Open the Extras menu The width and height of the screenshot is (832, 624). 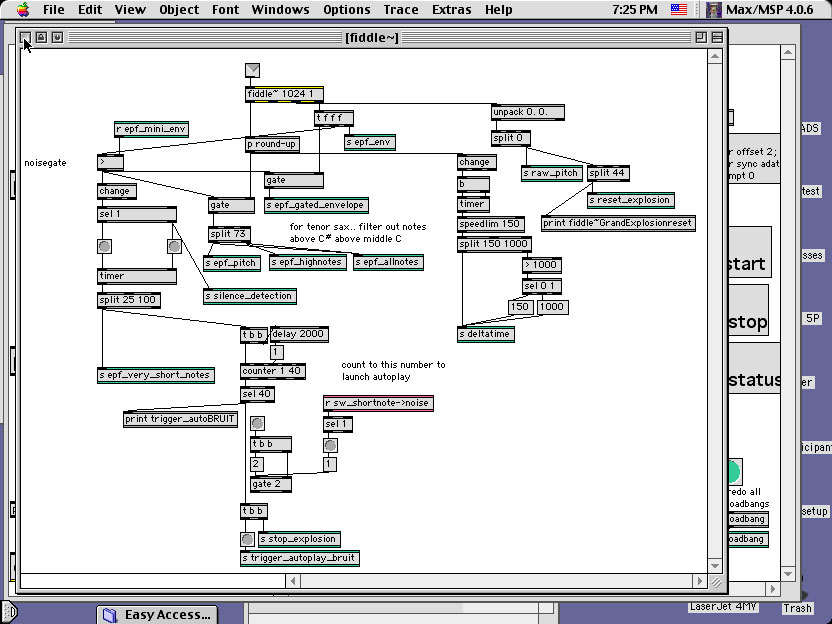tap(451, 9)
